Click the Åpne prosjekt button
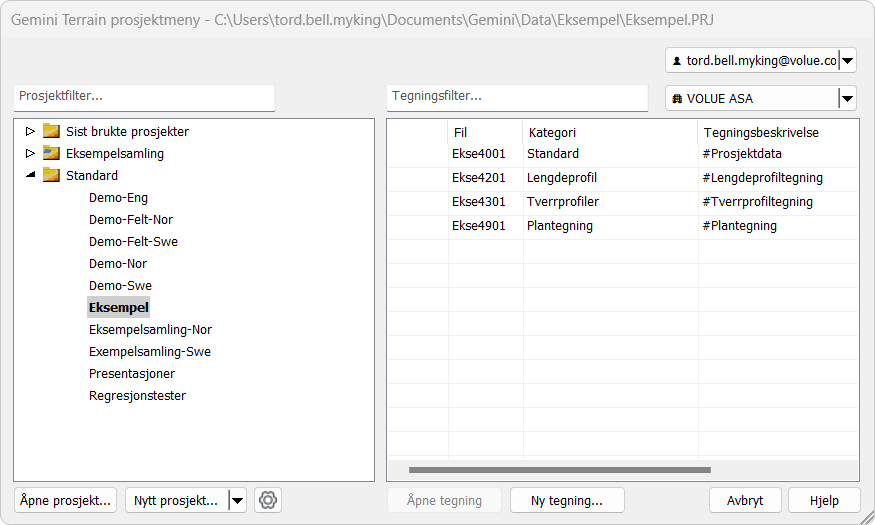Viewport: 875px width, 525px height. click(66, 500)
